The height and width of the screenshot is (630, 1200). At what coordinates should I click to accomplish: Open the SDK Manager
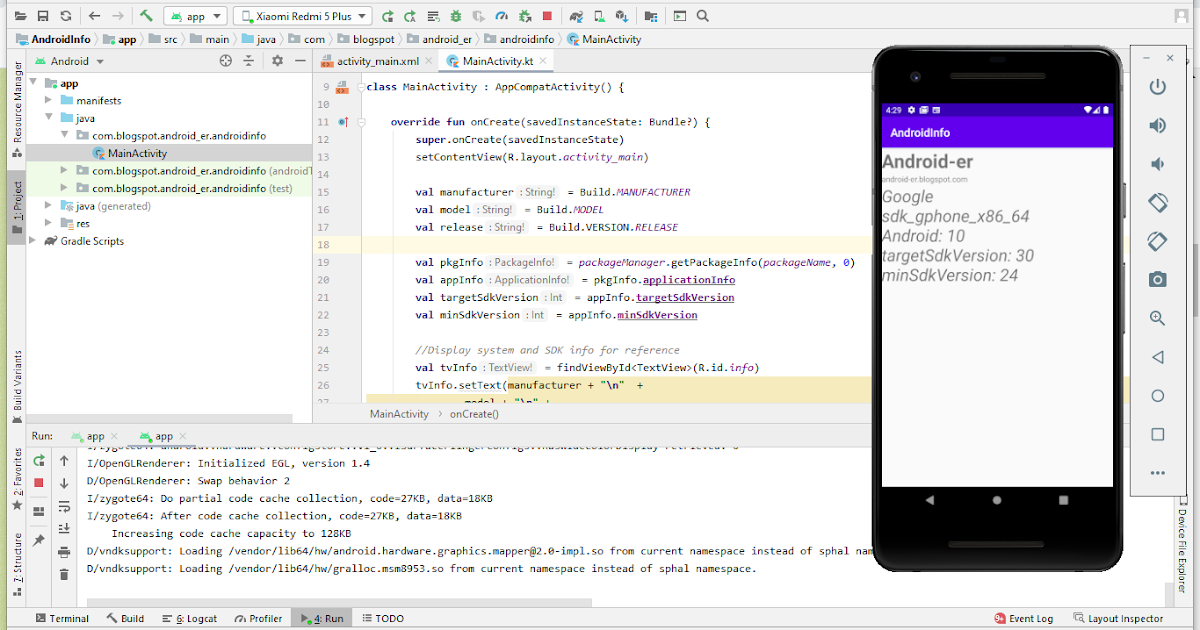(622, 17)
